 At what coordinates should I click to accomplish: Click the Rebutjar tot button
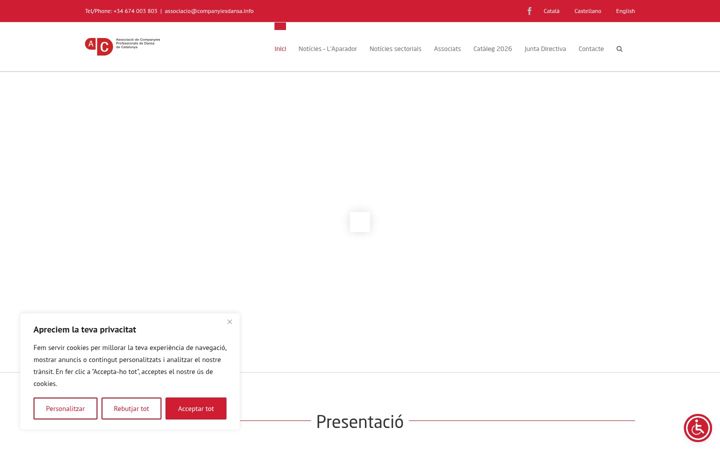[x=131, y=408]
